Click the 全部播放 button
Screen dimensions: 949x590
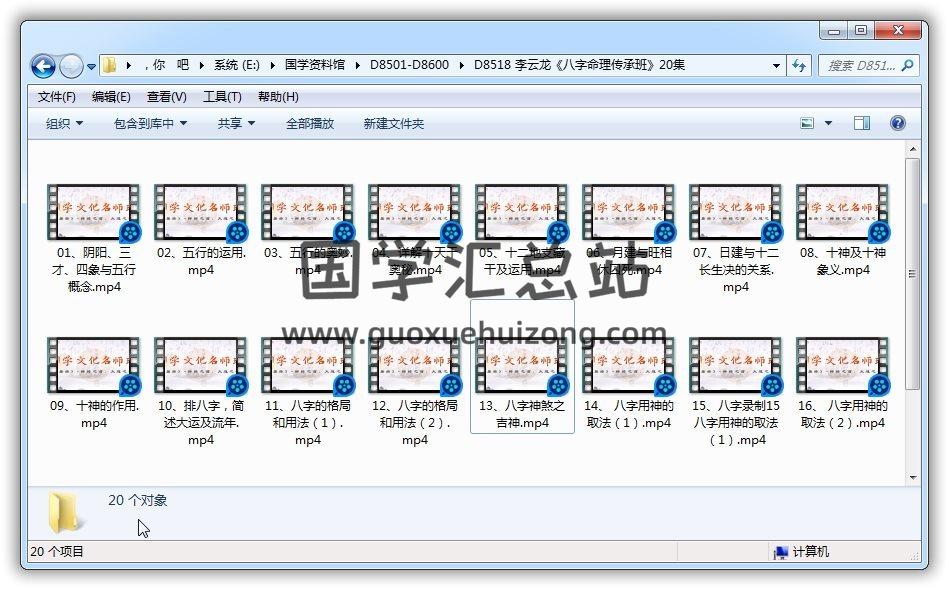pyautogui.click(x=310, y=123)
